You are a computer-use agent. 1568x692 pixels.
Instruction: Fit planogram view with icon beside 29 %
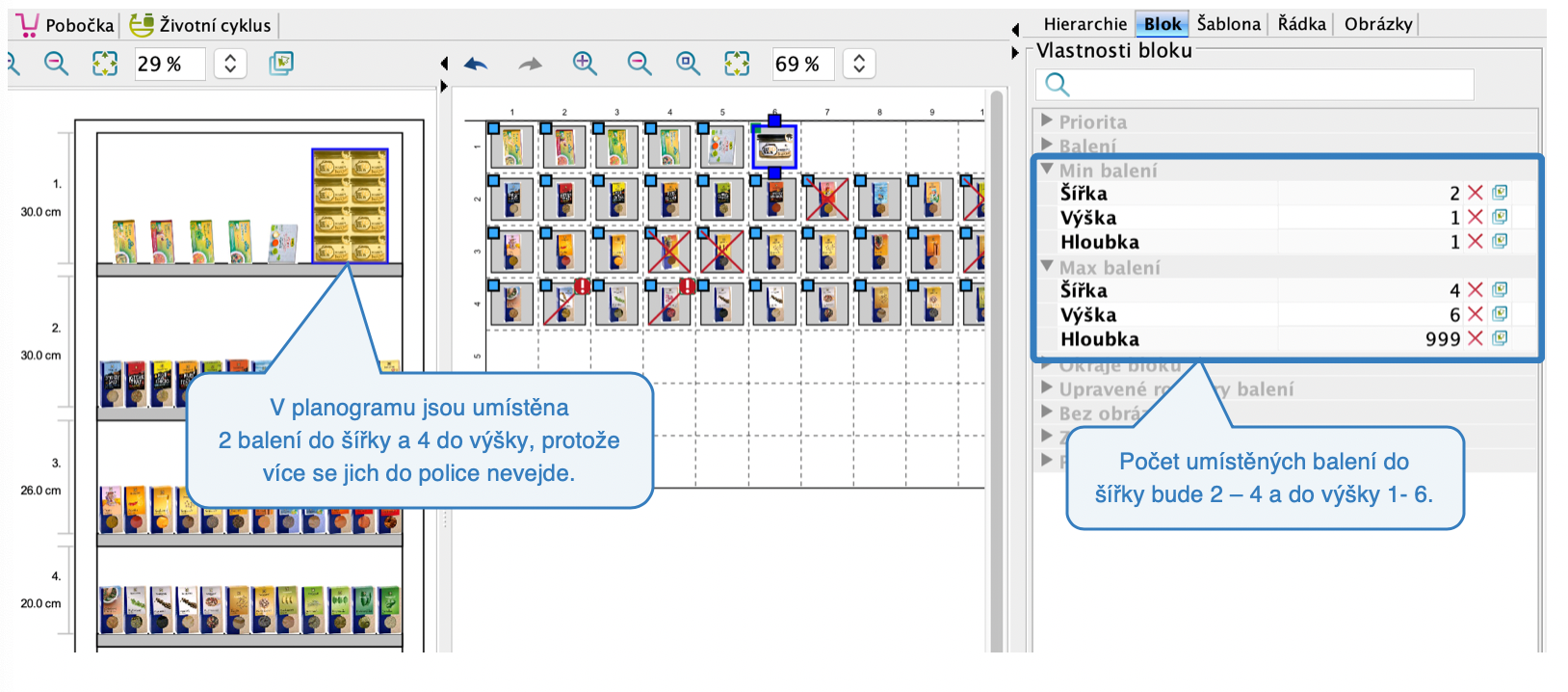[104, 64]
